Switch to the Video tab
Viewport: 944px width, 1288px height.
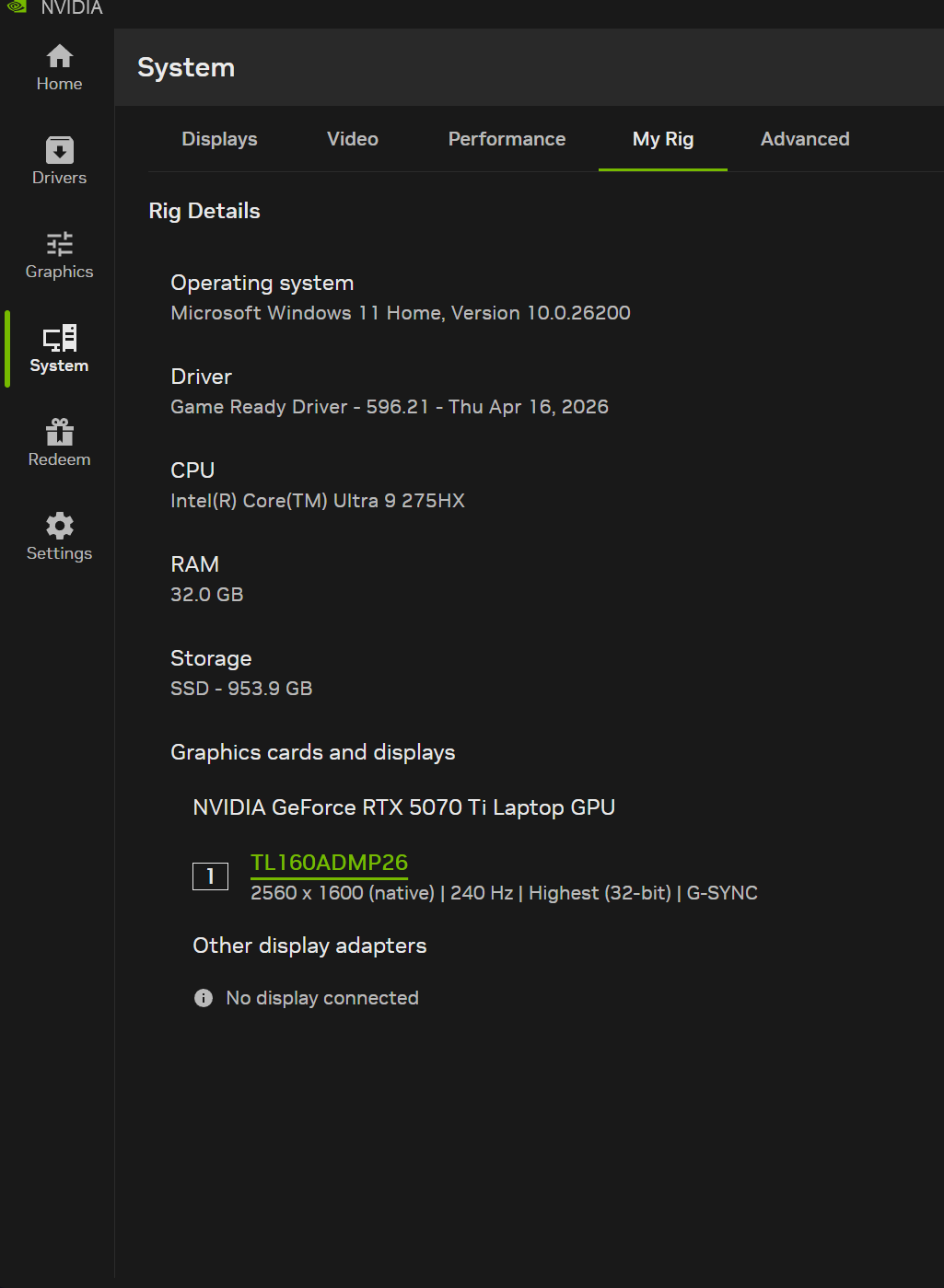353,139
